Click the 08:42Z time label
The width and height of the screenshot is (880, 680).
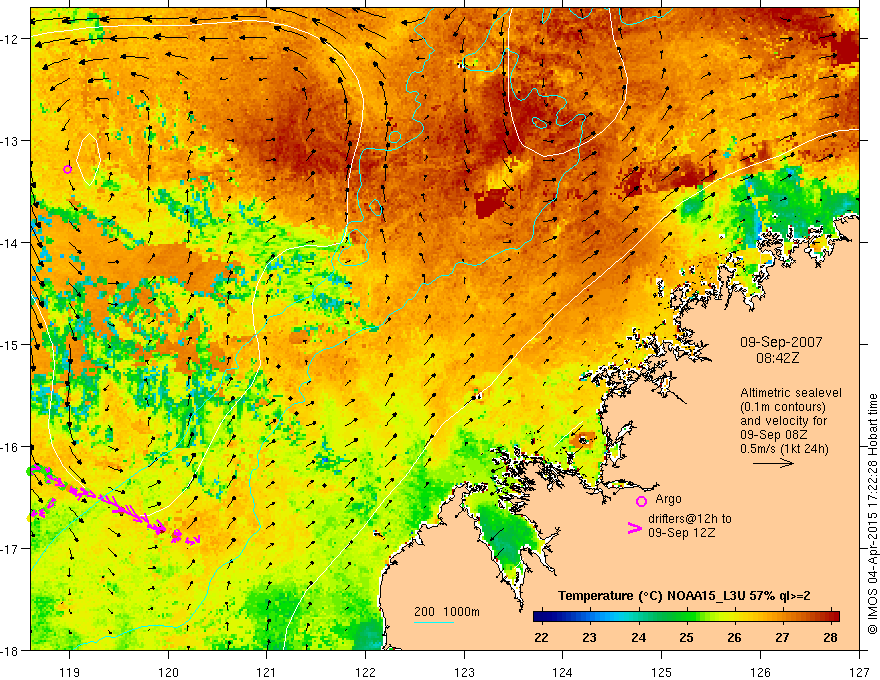click(x=777, y=358)
